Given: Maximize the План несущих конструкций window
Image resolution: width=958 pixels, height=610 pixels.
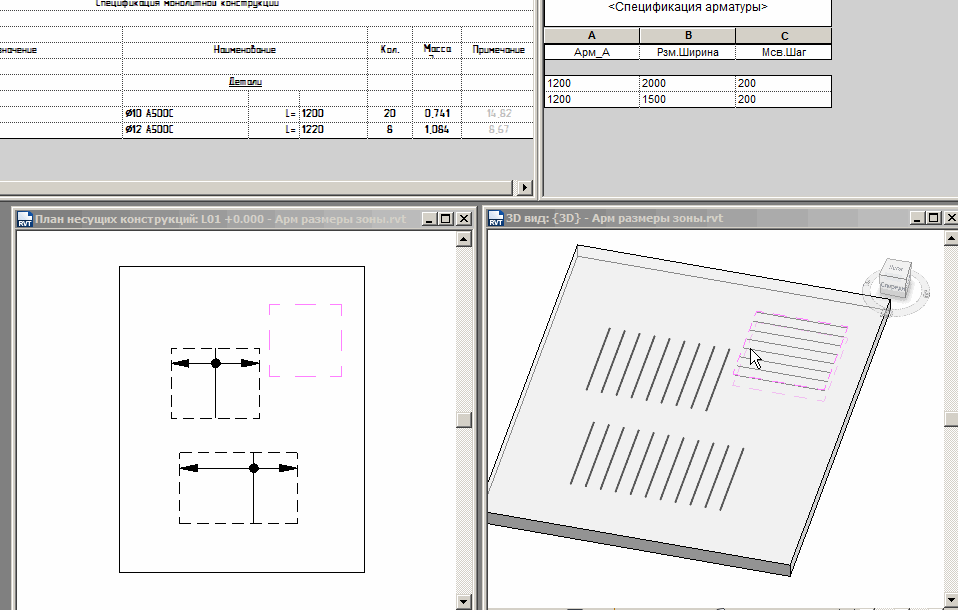Looking at the screenshot, I should (x=447, y=219).
